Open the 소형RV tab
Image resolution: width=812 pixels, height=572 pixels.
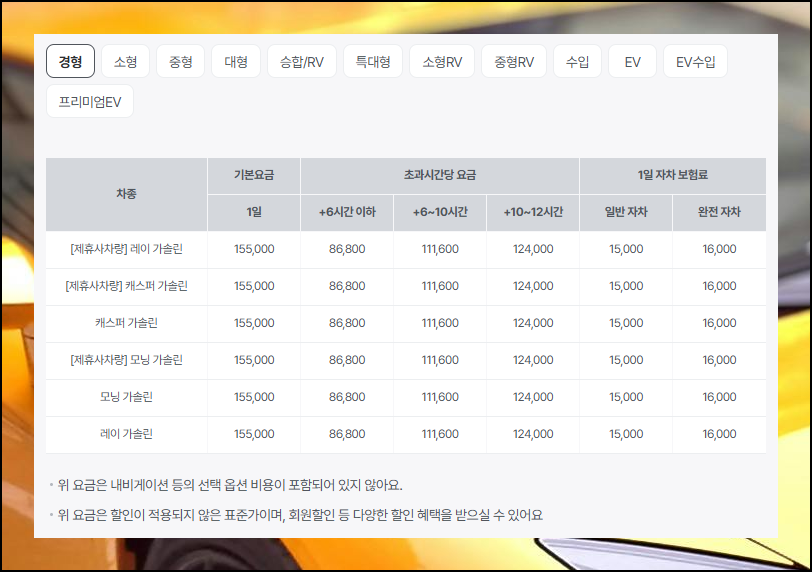click(x=442, y=62)
